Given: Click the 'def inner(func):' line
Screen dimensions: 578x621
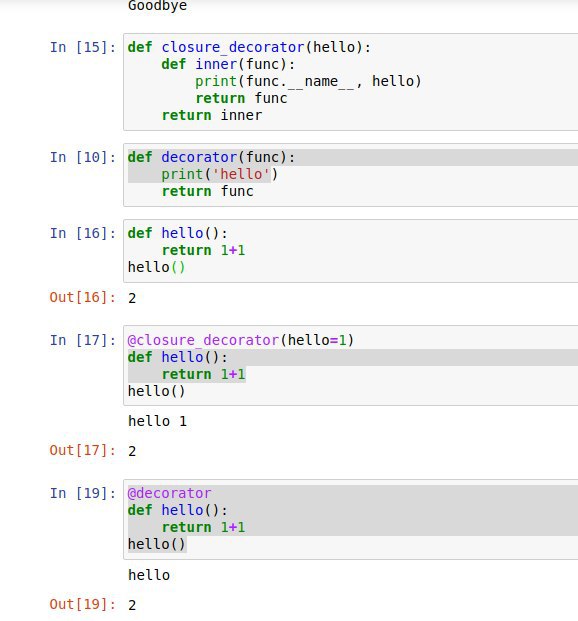Looking at the screenshot, I should coord(228,64).
